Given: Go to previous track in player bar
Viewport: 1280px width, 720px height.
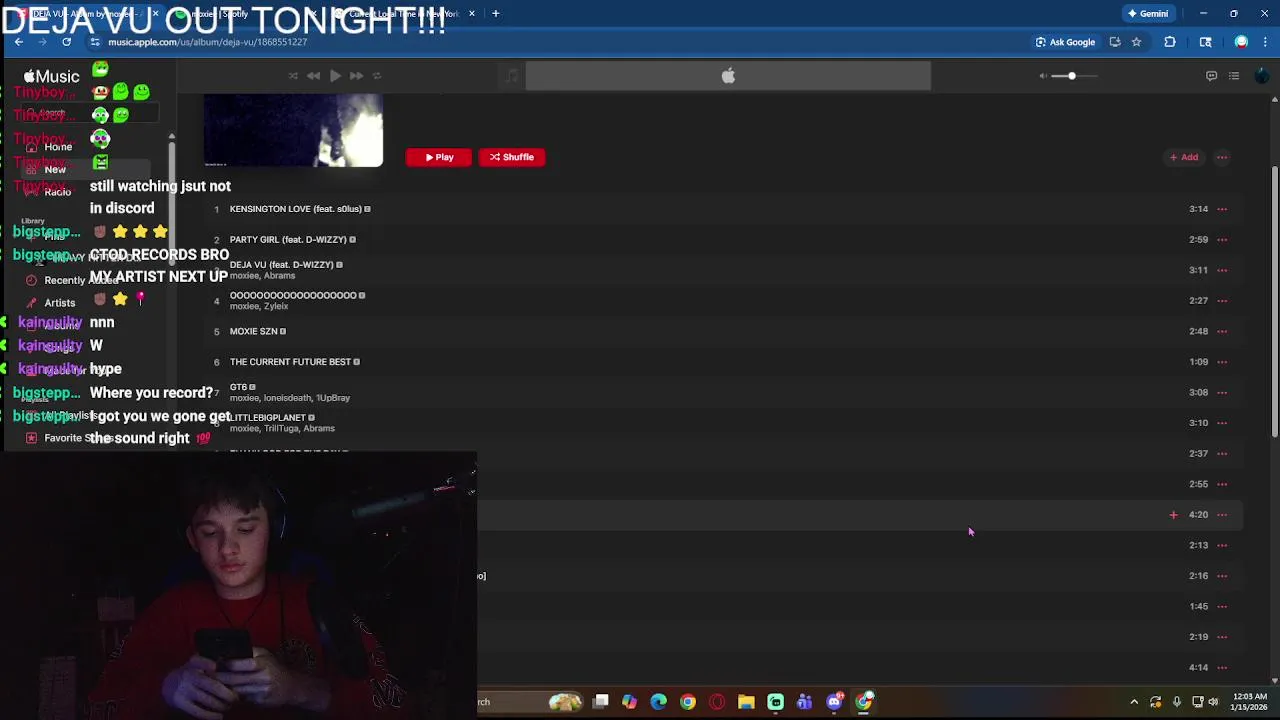Looking at the screenshot, I should pyautogui.click(x=313, y=76).
